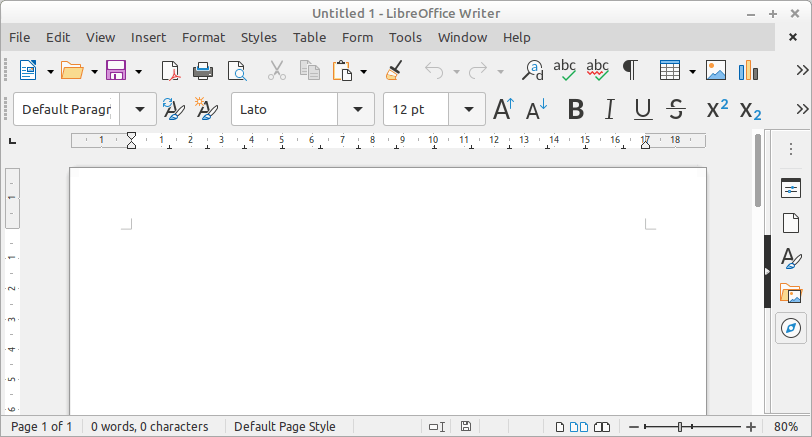Open the Tools menu
812x437 pixels.
click(405, 37)
